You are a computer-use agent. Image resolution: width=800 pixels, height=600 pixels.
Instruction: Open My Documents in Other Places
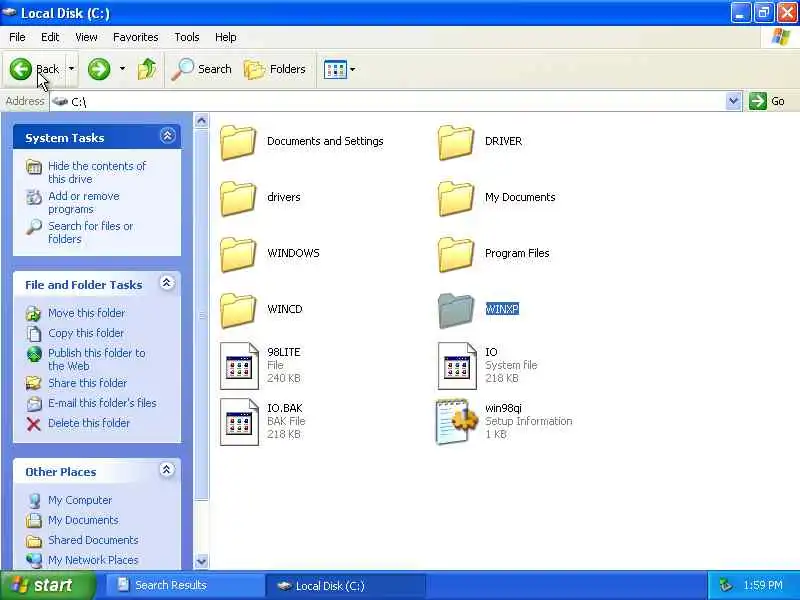[83, 520]
